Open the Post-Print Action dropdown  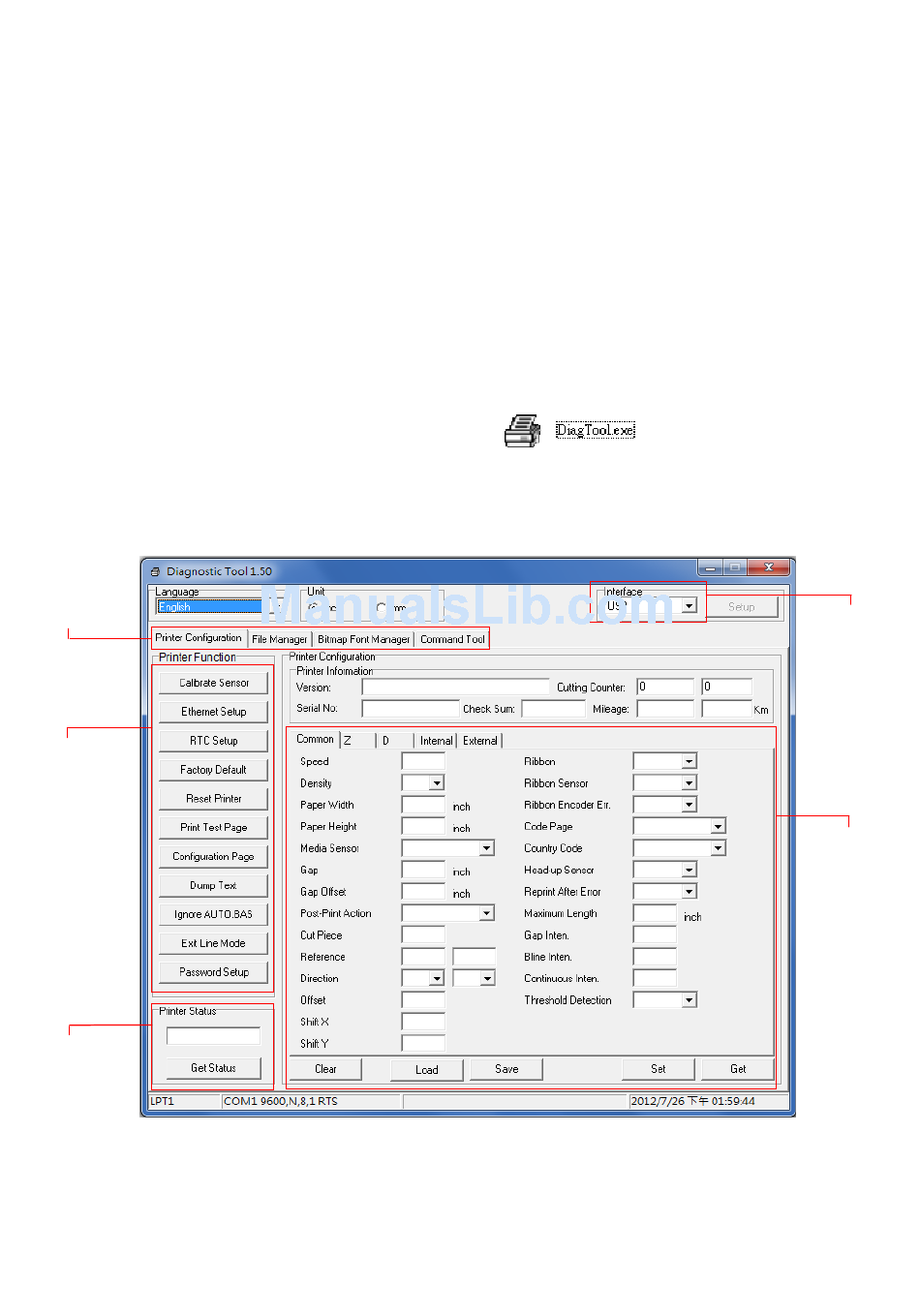tap(487, 913)
